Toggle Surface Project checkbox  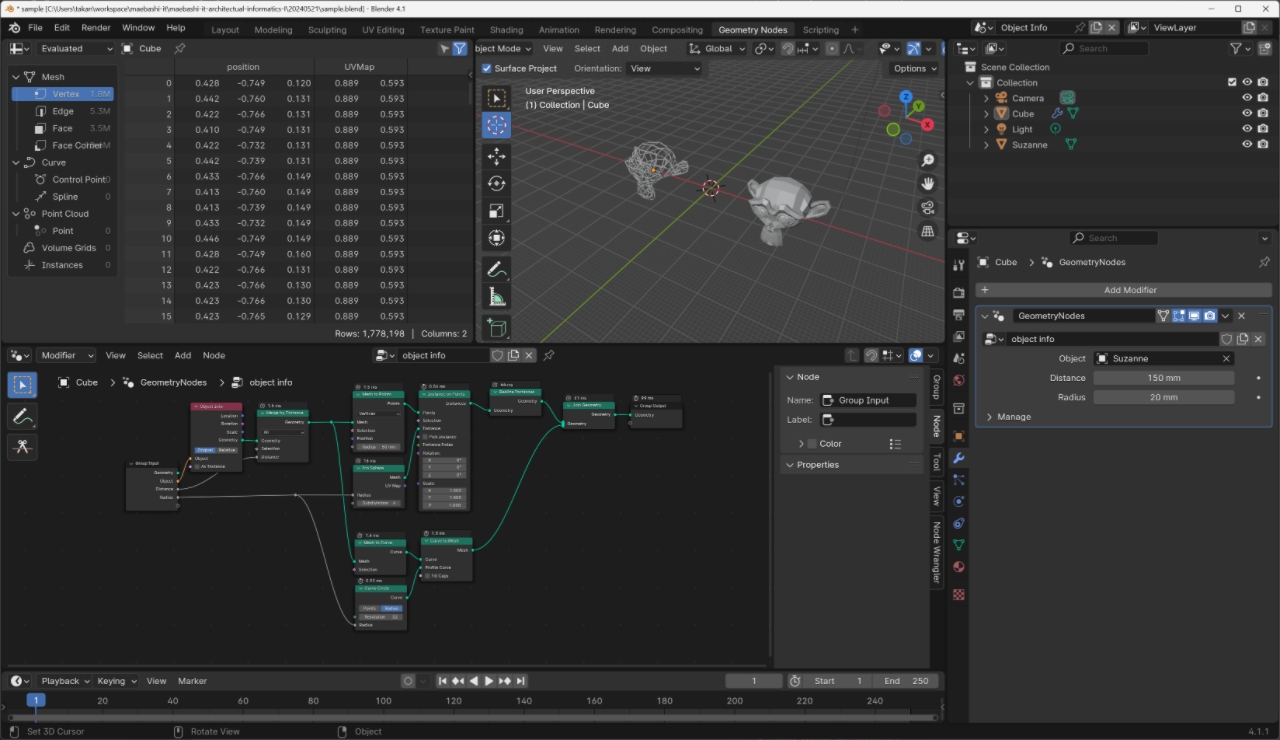pyautogui.click(x=487, y=68)
